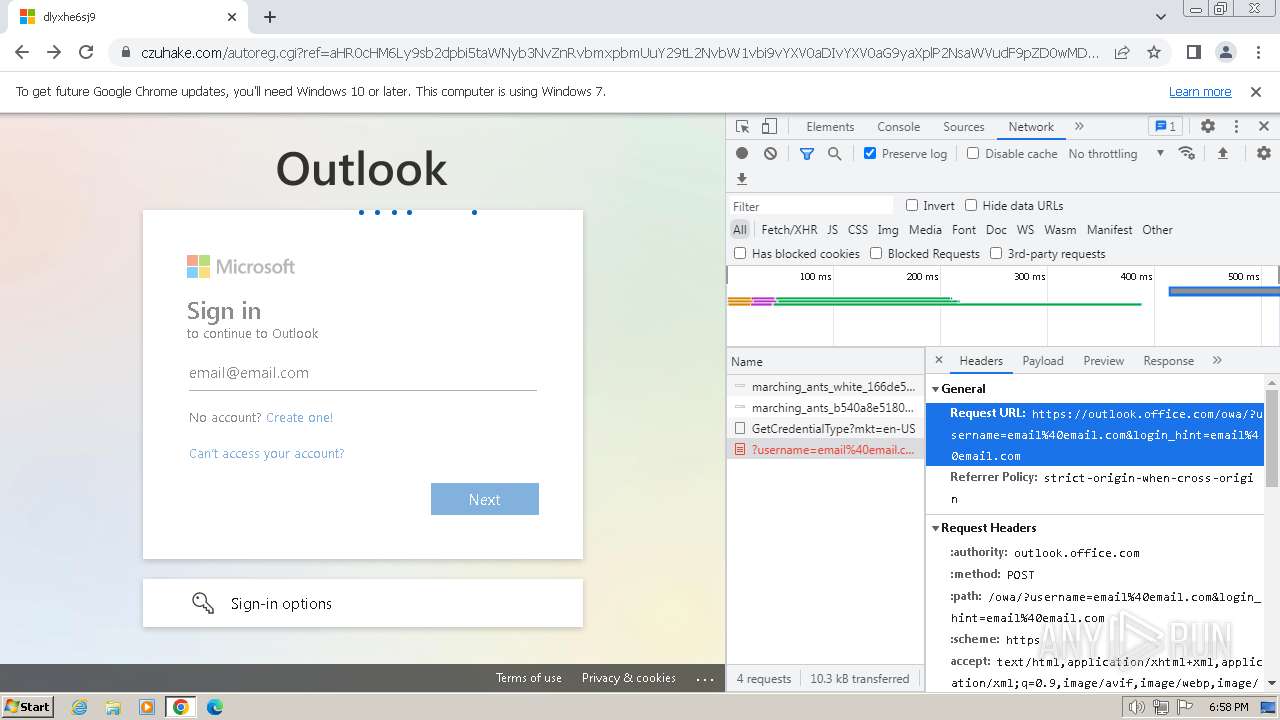Reload the page
The width and height of the screenshot is (1280, 720).
pyautogui.click(x=86, y=52)
